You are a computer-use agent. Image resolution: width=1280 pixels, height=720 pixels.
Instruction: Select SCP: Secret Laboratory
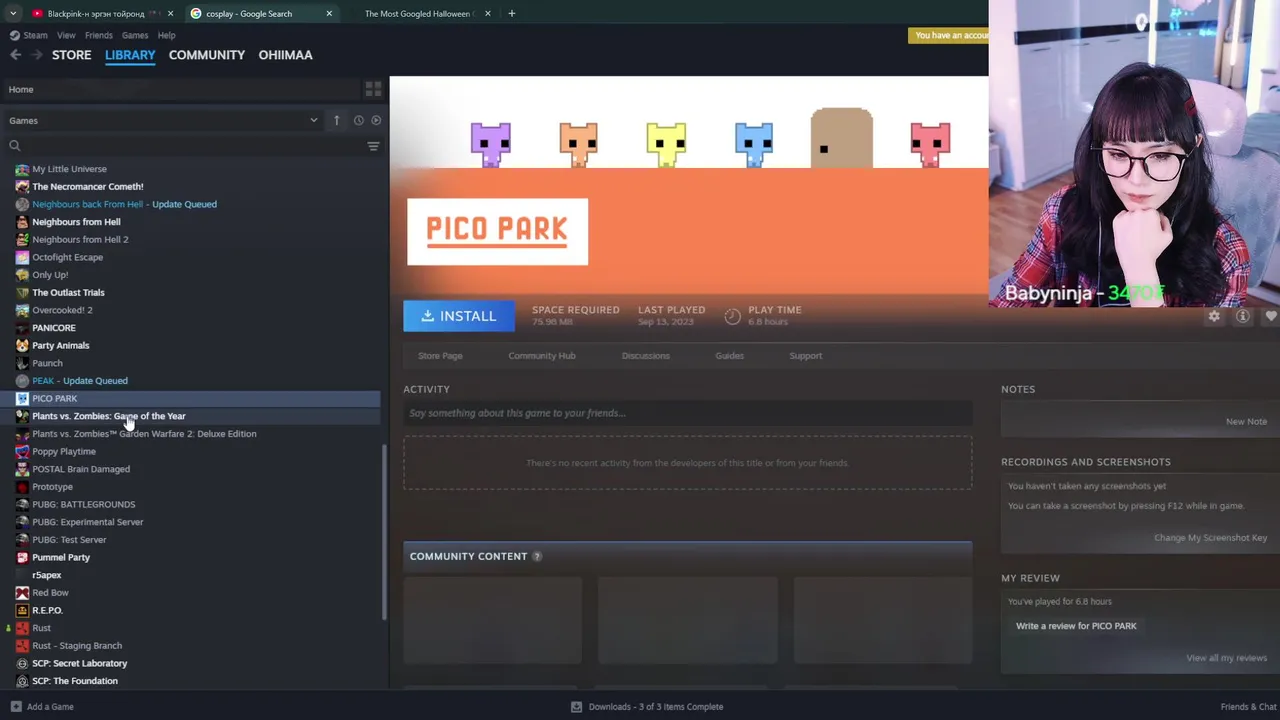point(80,663)
